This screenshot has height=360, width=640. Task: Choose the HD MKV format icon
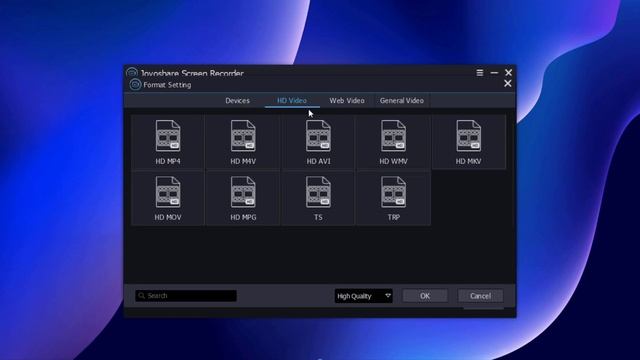(x=468, y=136)
